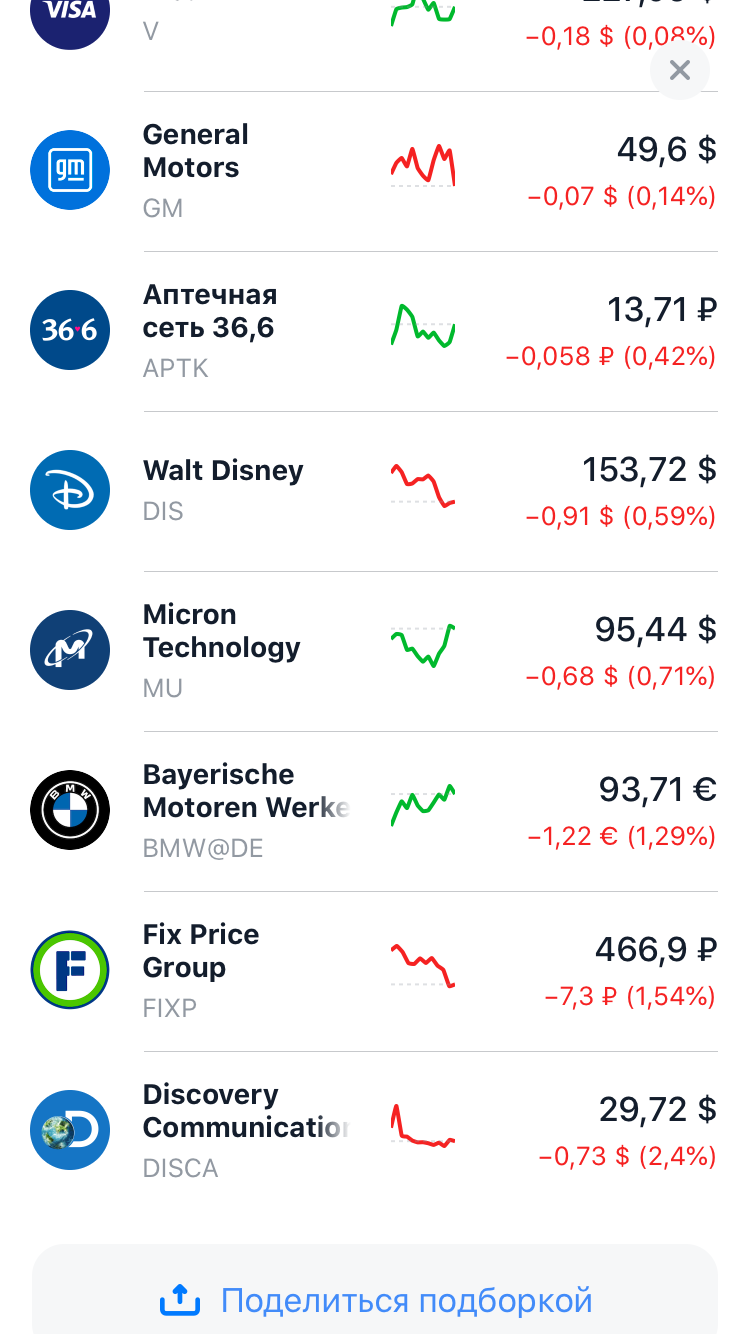Open the Fix Price Group sparkline chart
750x1334 pixels.
tap(423, 966)
